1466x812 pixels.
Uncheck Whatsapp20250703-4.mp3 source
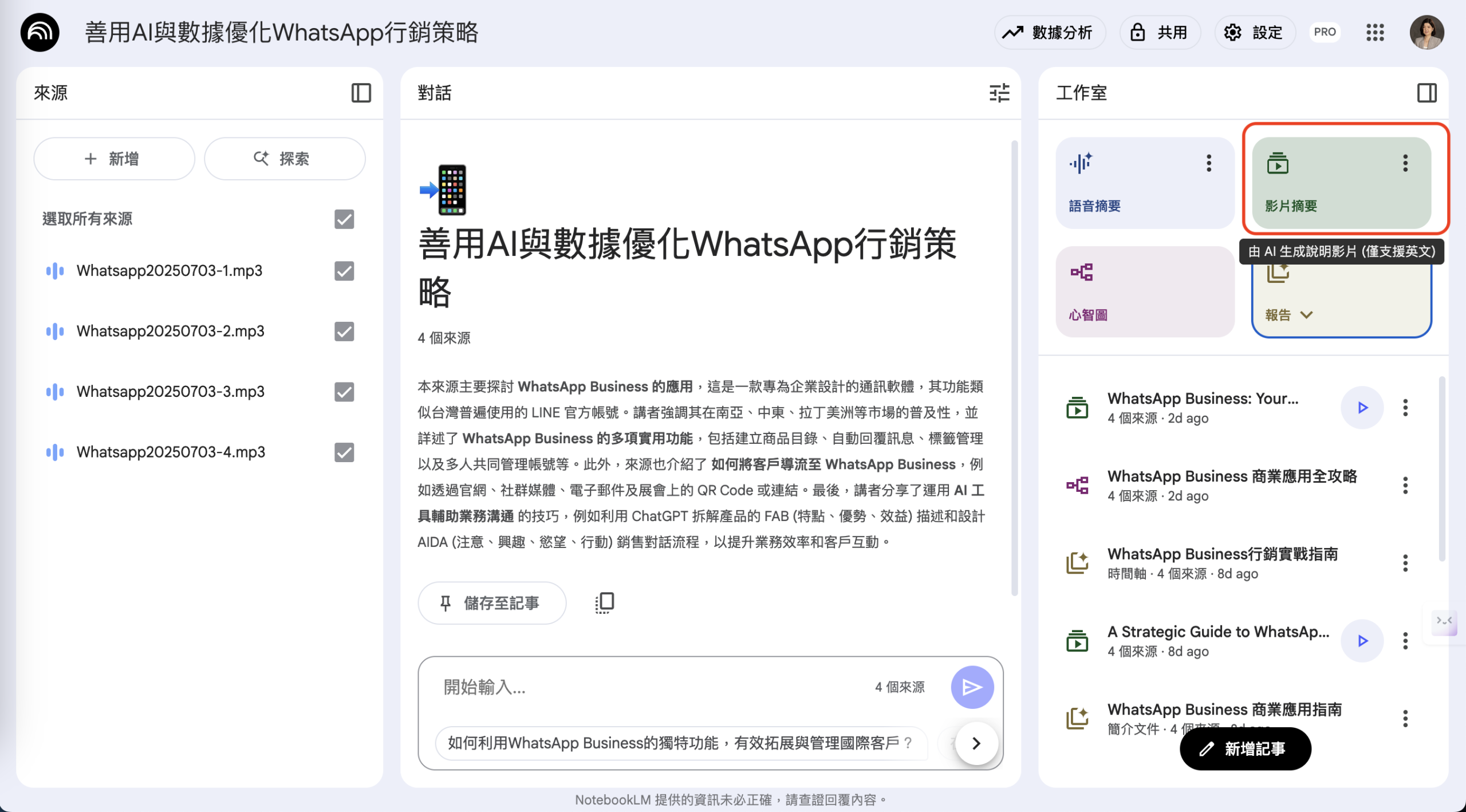[344, 452]
